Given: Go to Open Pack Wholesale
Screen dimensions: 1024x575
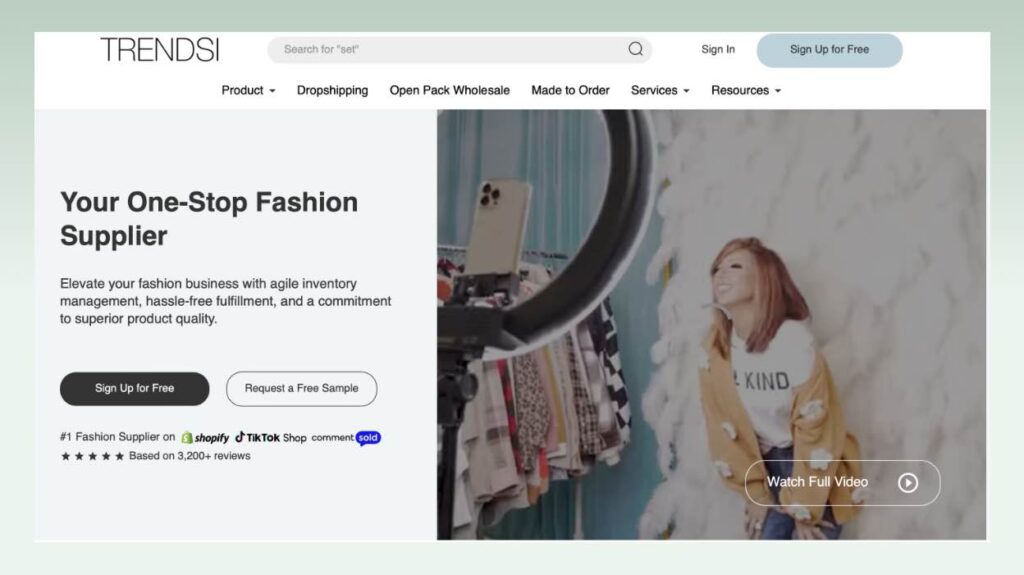Looking at the screenshot, I should pyautogui.click(x=449, y=90).
